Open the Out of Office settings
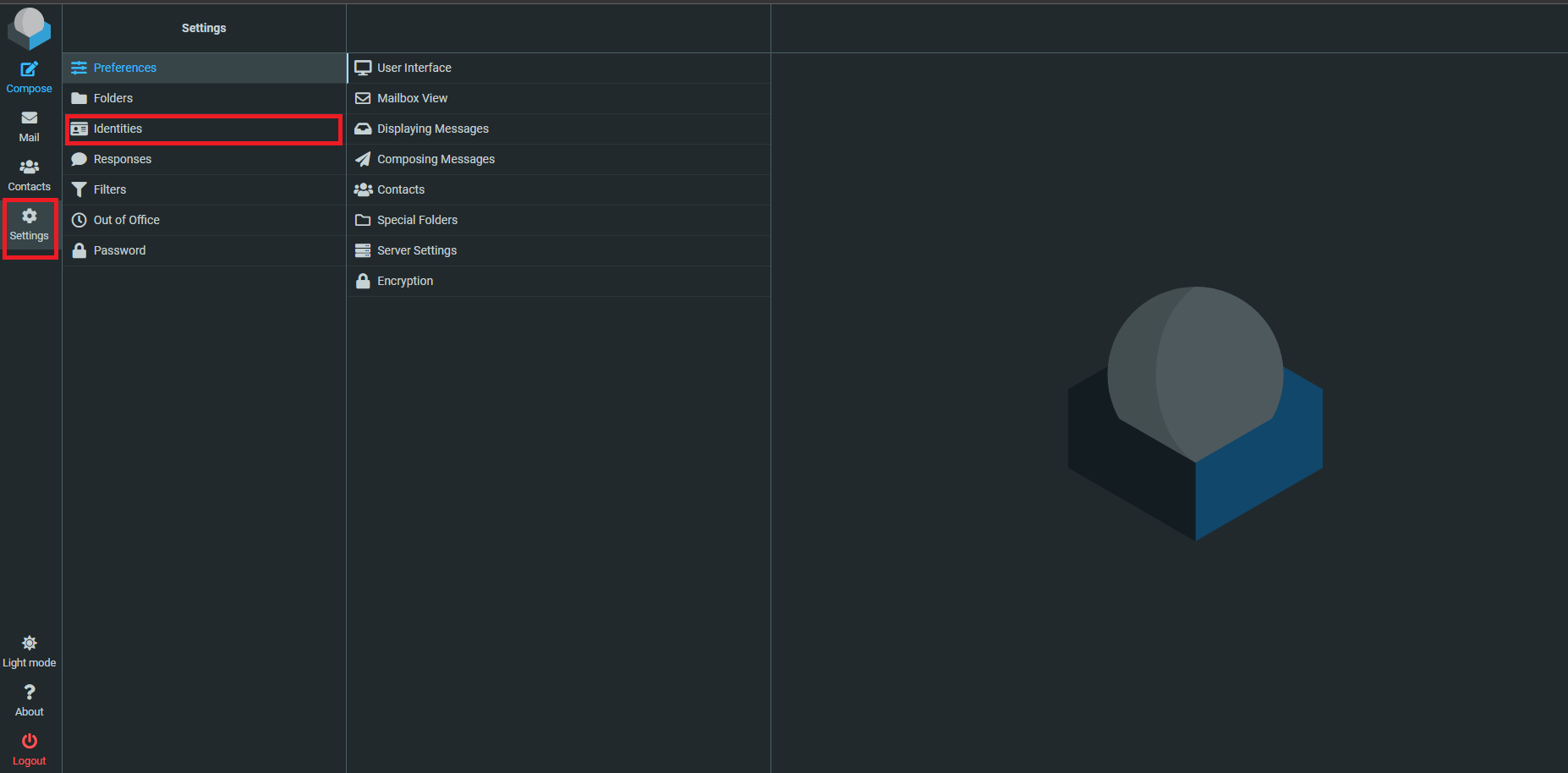The height and width of the screenshot is (773, 1568). pos(126,220)
